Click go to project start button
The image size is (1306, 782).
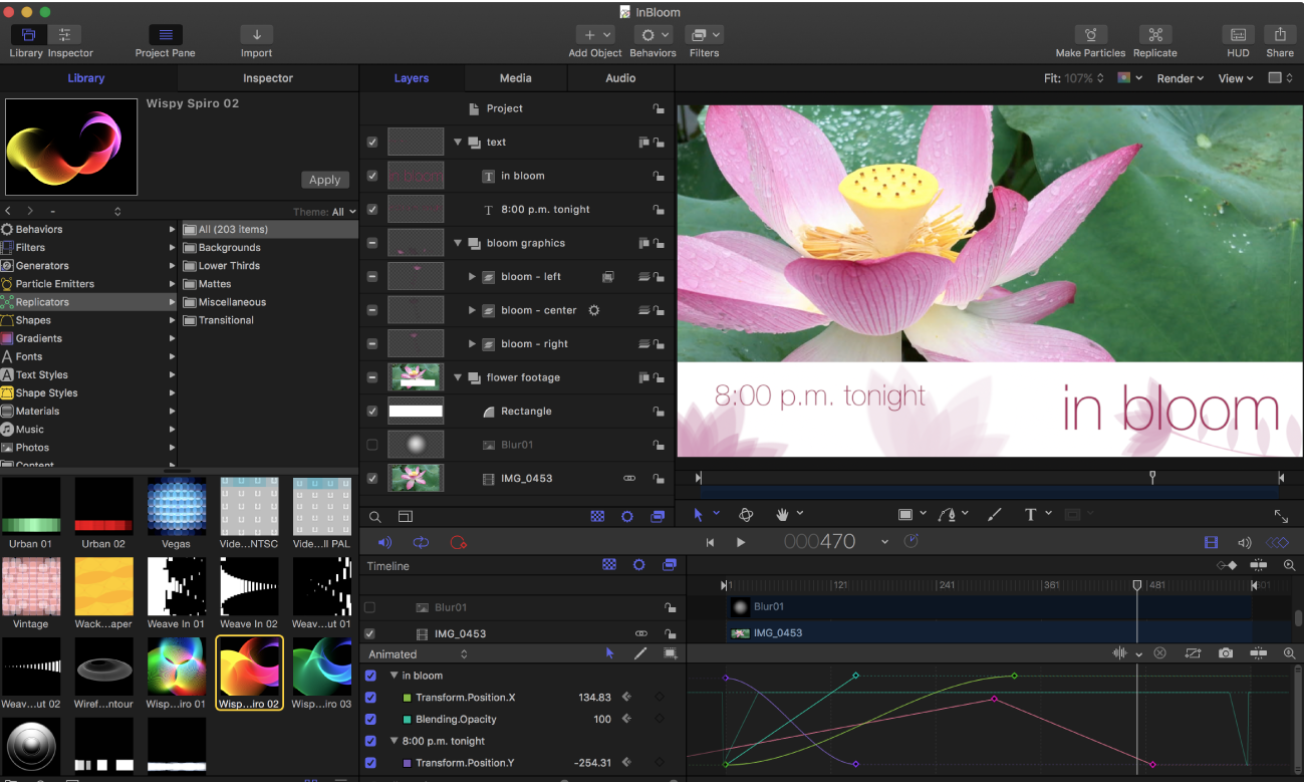710,542
